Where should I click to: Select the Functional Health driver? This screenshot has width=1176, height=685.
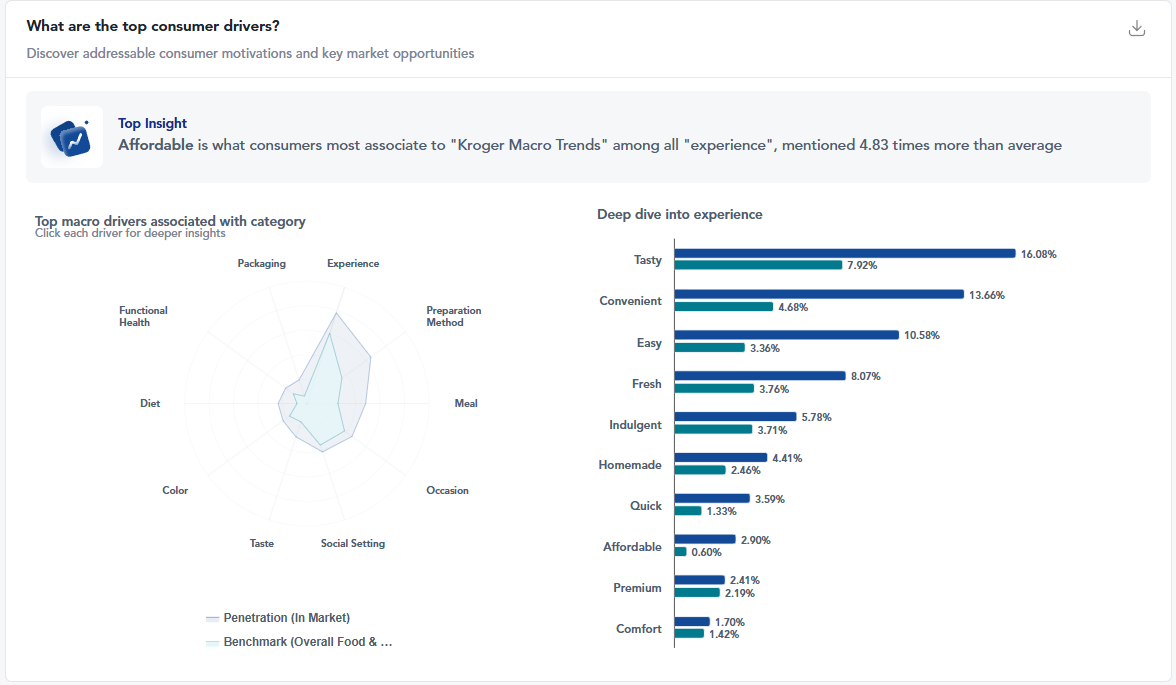click(x=143, y=317)
